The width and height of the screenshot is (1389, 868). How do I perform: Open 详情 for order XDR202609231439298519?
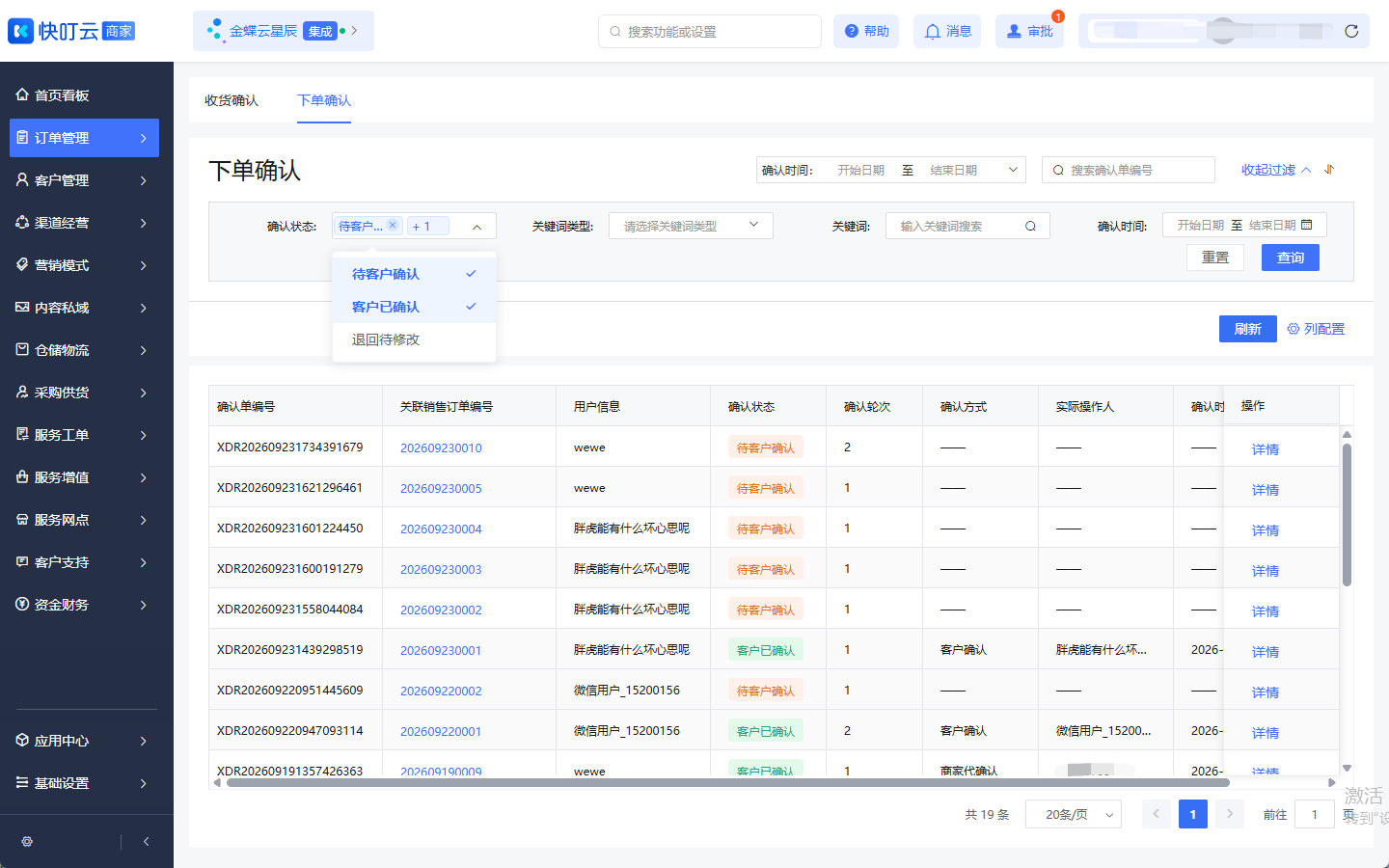coord(1266,652)
